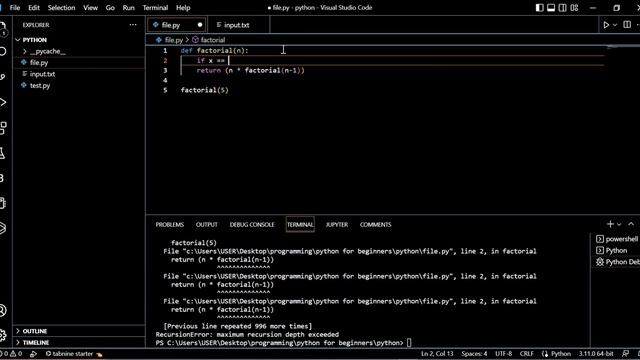This screenshot has width=640, height=360.
Task: Open the Accounts icon in activity bar
Action: coord(3,310)
